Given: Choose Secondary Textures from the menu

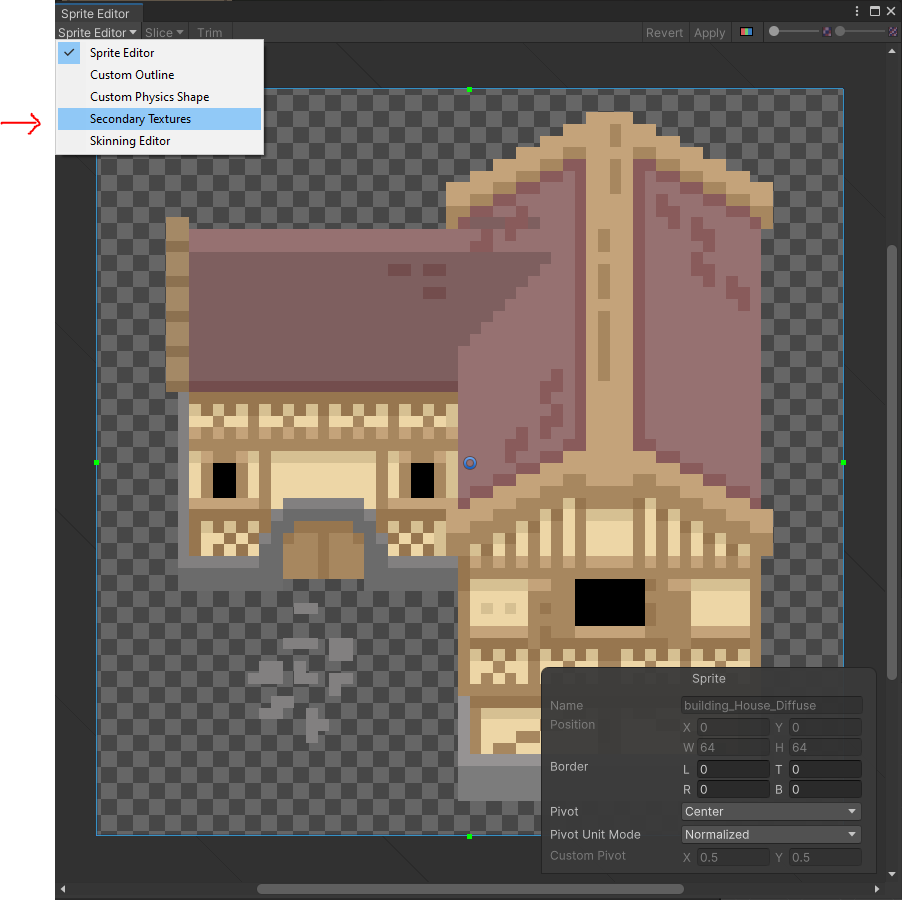Looking at the screenshot, I should (x=140, y=119).
